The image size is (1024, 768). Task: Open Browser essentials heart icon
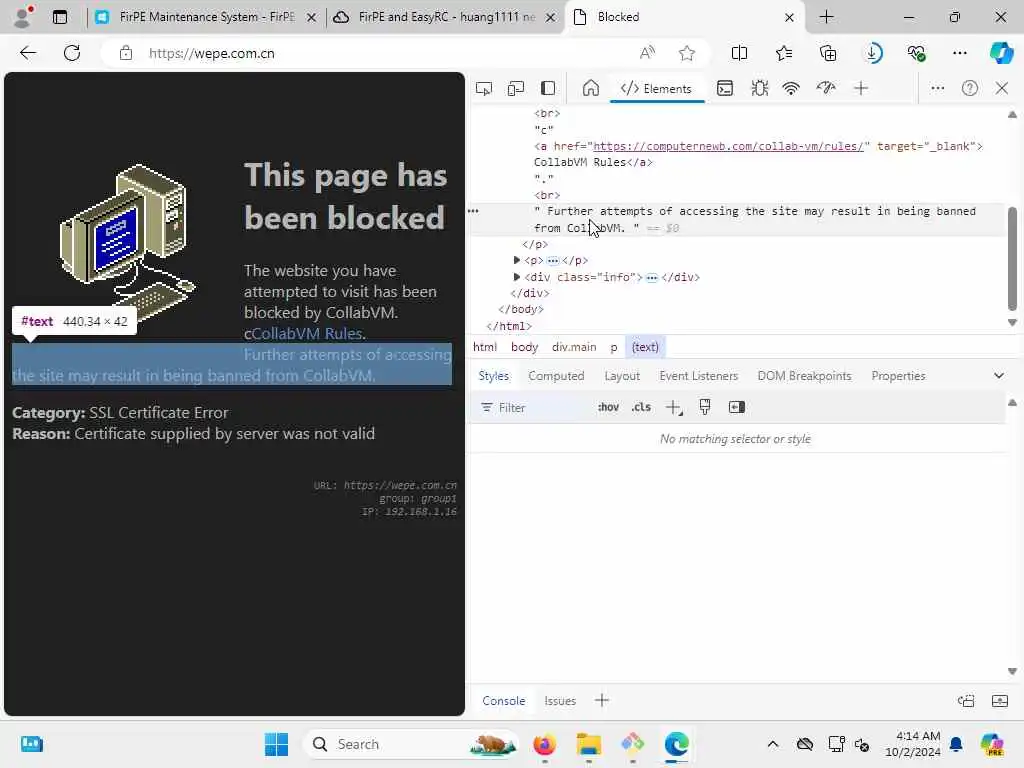pyautogui.click(x=916, y=53)
